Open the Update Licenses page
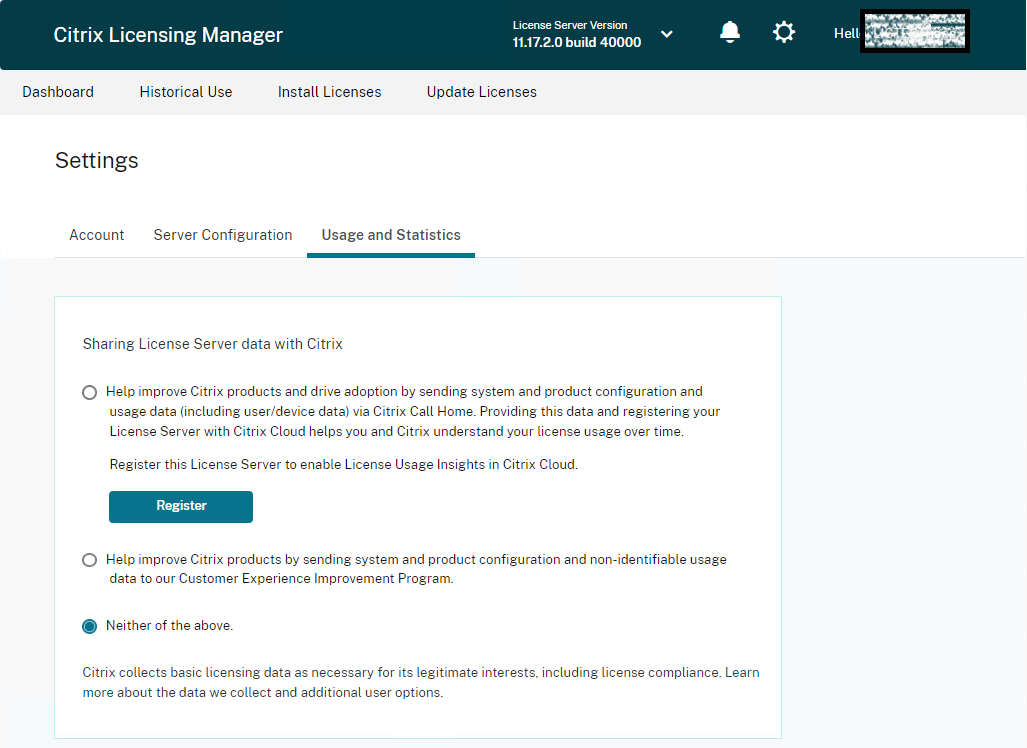1027x748 pixels. (482, 92)
